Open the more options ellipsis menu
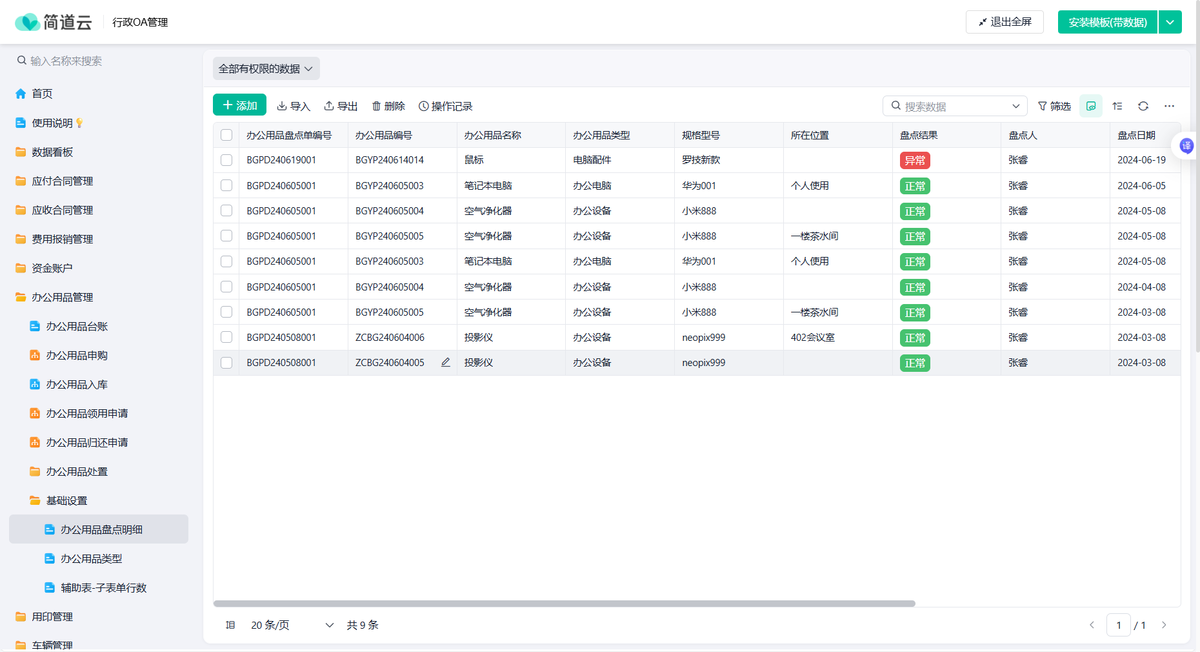The image size is (1200, 652). (x=1169, y=106)
